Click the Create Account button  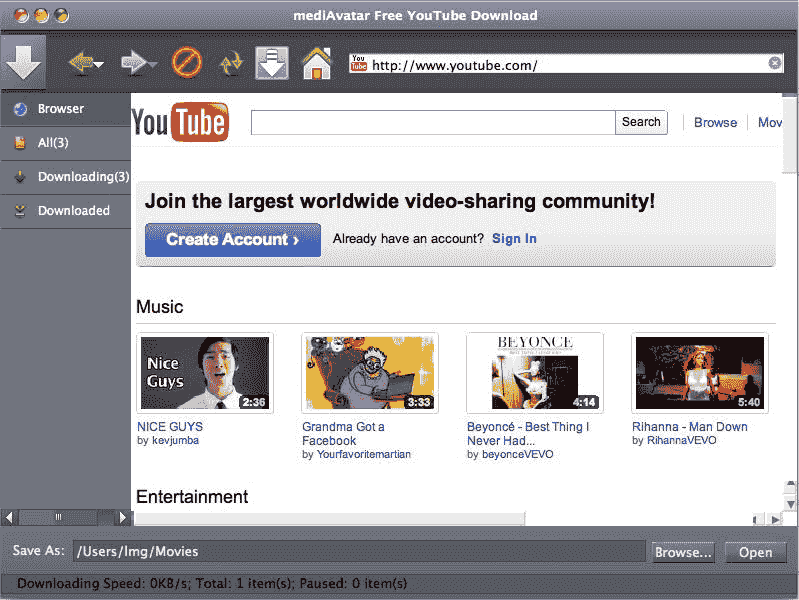(233, 240)
